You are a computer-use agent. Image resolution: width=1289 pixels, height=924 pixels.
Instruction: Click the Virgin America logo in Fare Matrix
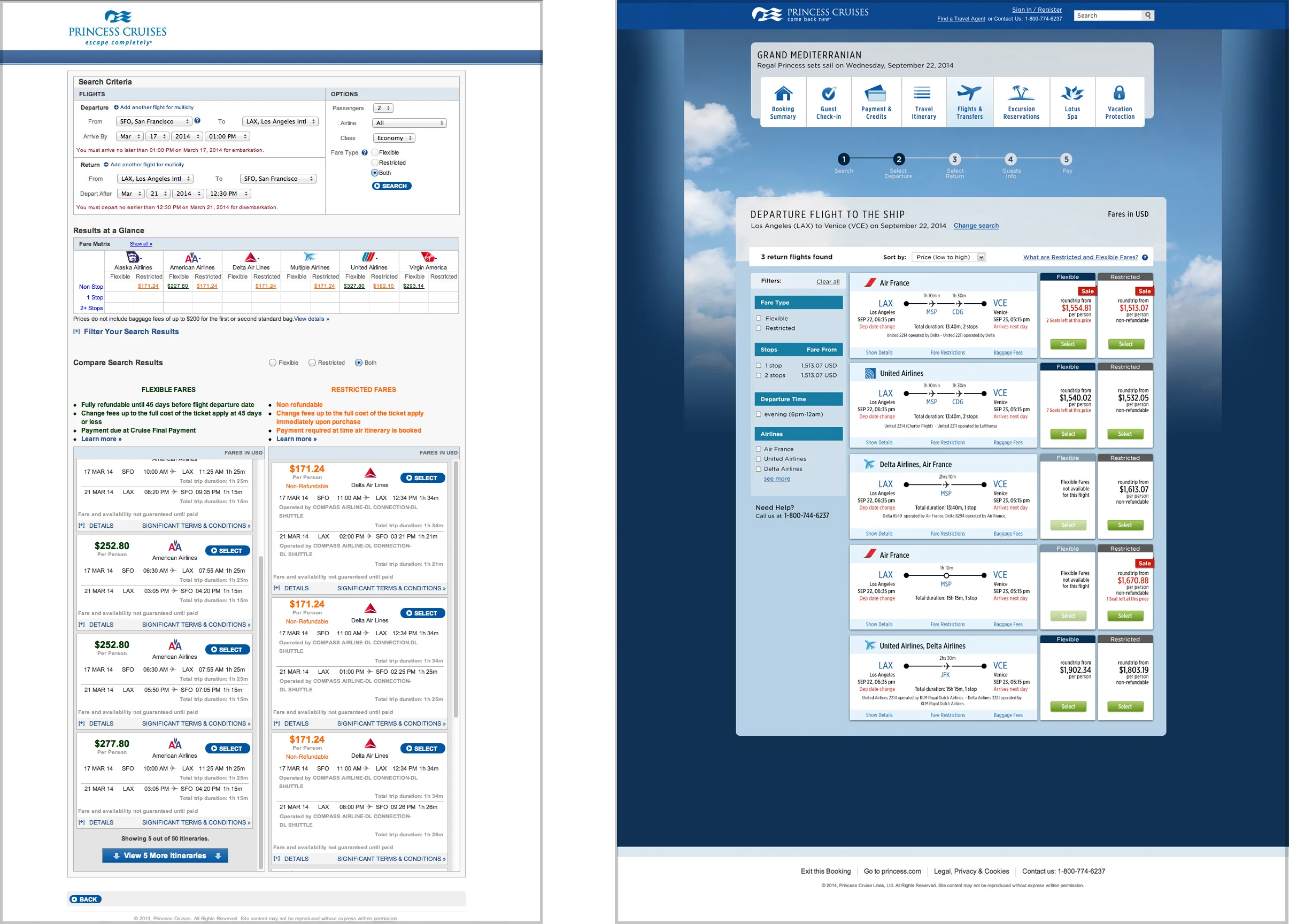click(428, 257)
